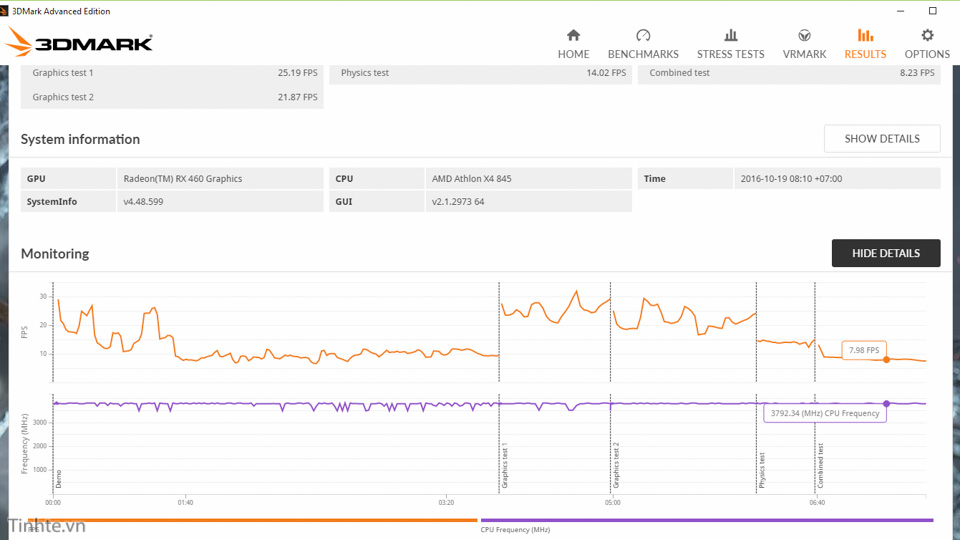Click the Demo chart section marker

tap(58, 479)
